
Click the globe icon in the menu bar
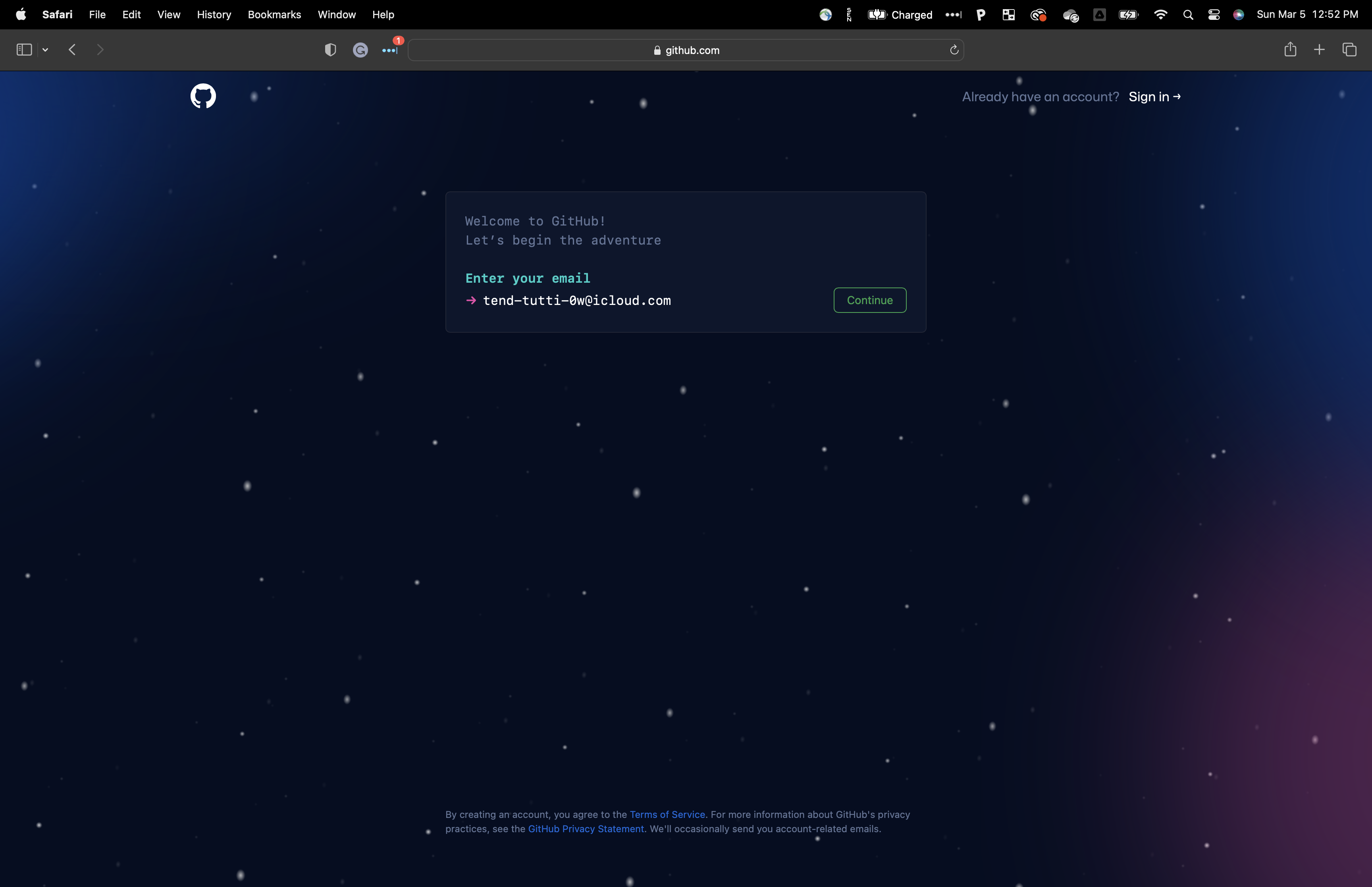pos(826,15)
